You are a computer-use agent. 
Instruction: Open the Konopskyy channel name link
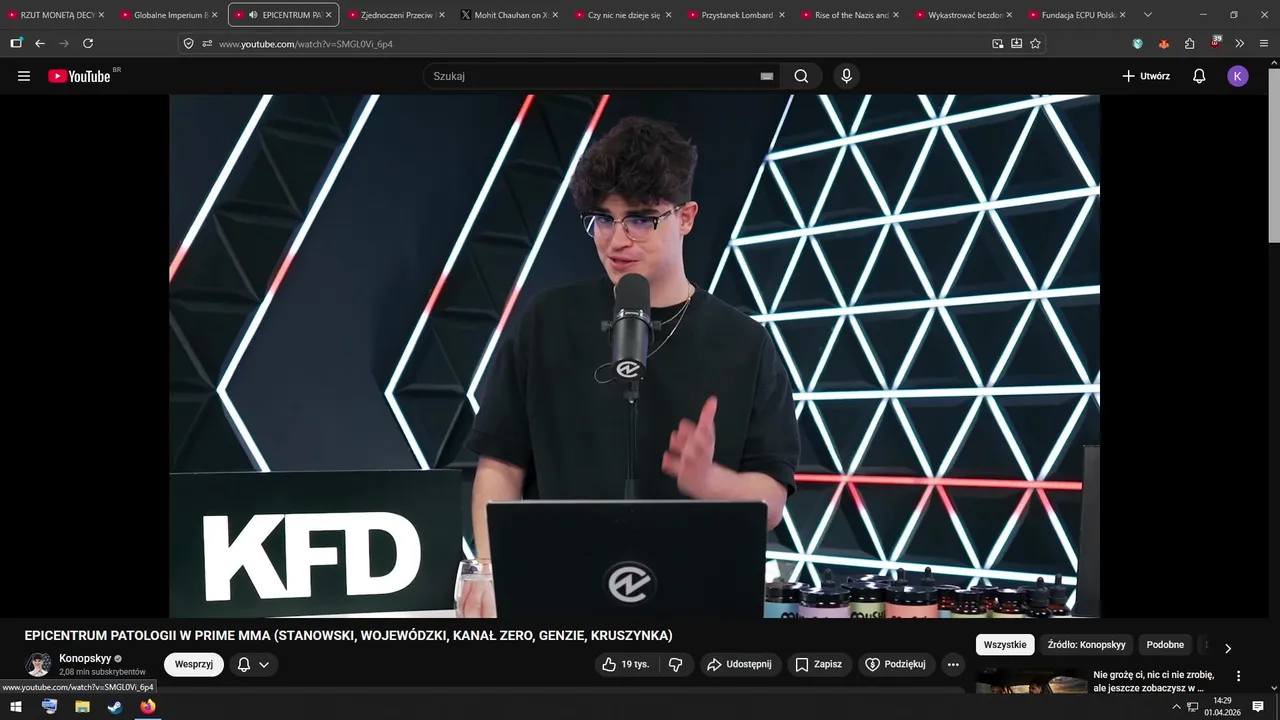coord(85,659)
